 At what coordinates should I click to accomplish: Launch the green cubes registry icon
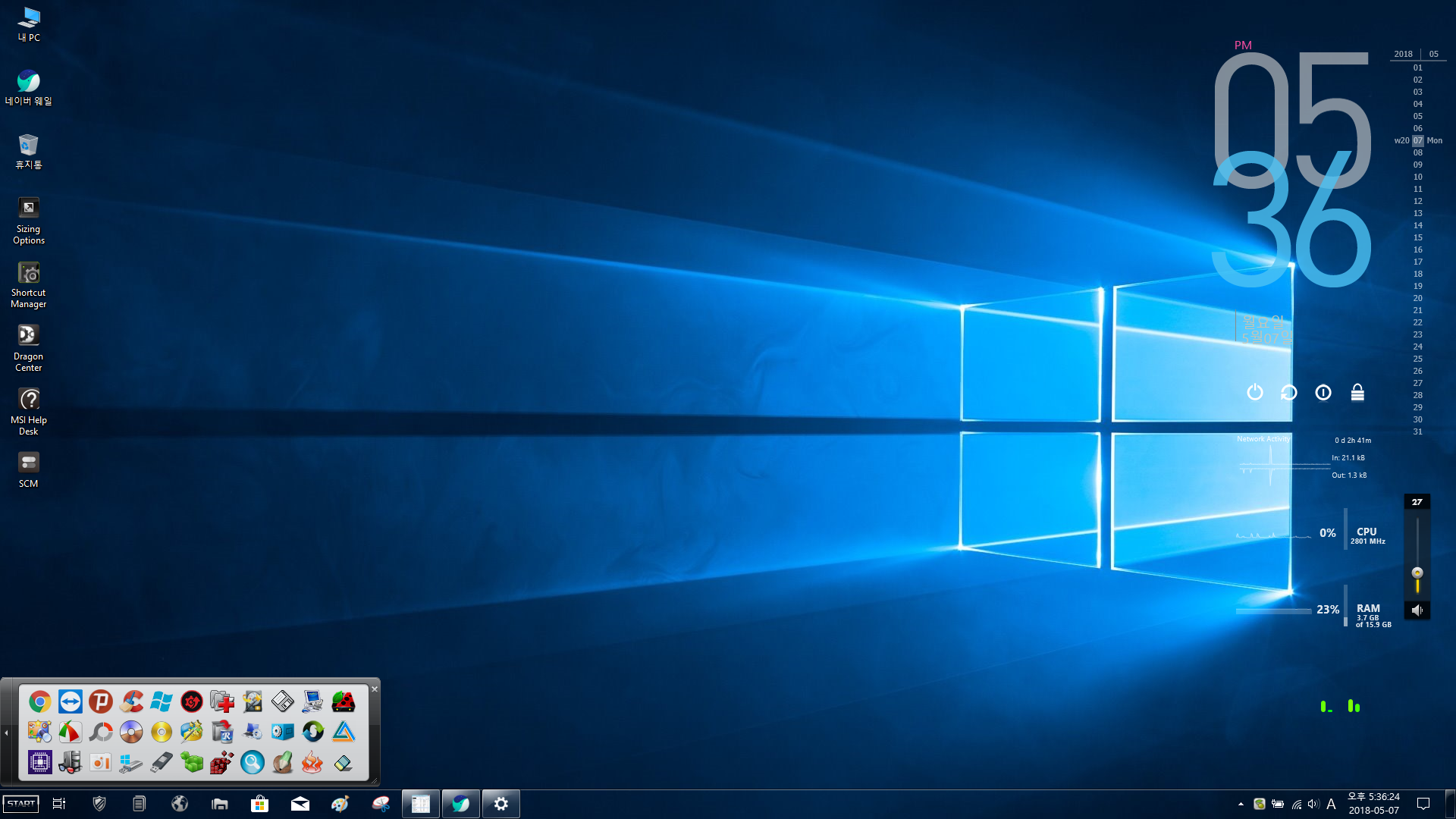192,762
